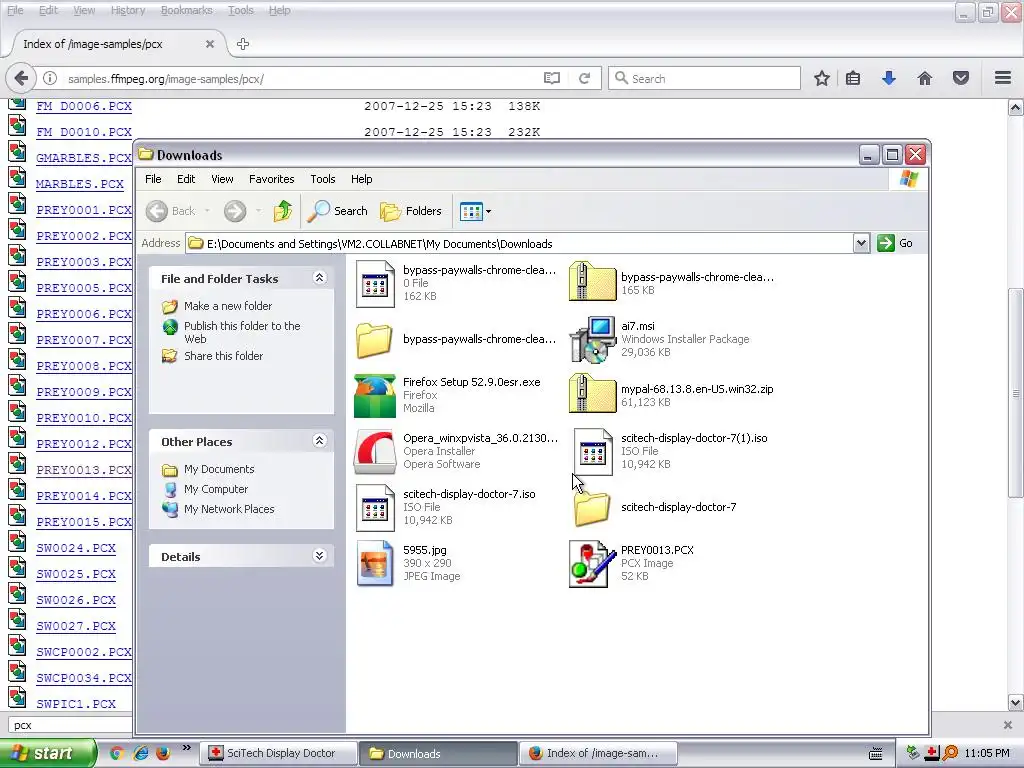Select scitech-display-doctor-7.iso file
Image resolution: width=1024 pixels, height=768 pixels.
coord(375,507)
